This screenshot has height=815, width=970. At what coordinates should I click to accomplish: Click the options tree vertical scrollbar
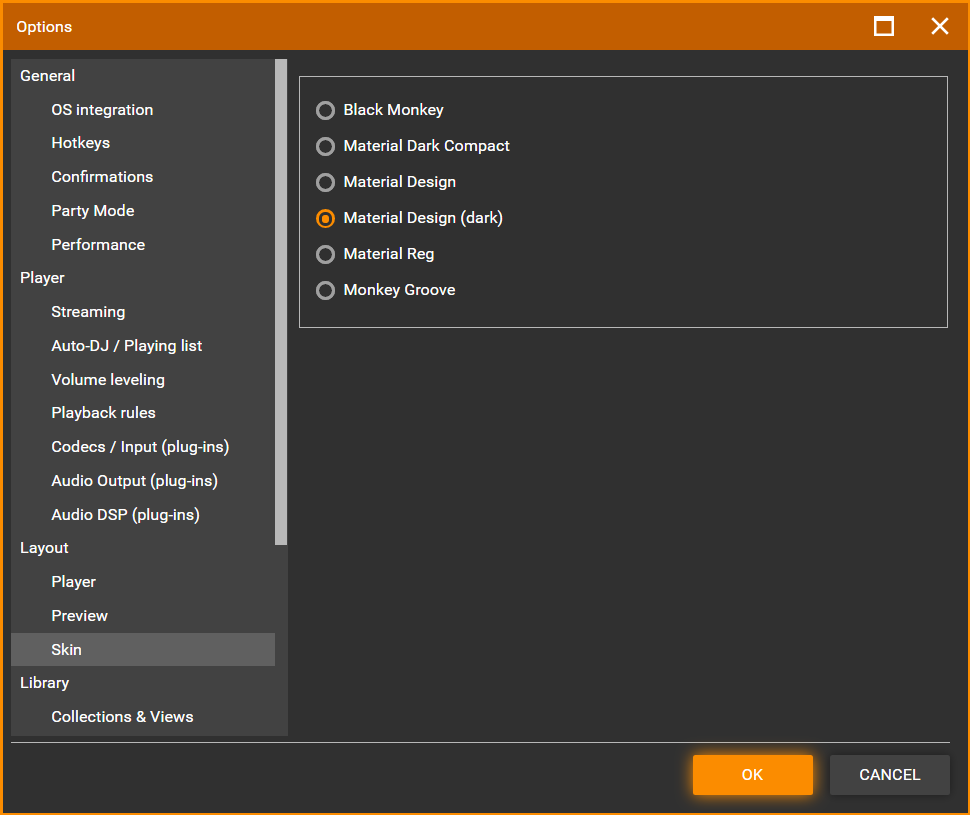[281, 300]
